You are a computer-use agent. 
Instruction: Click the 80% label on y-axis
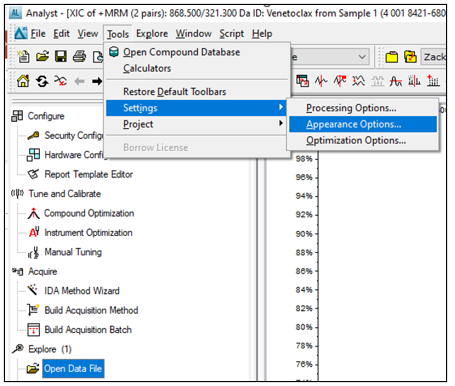tap(304, 327)
